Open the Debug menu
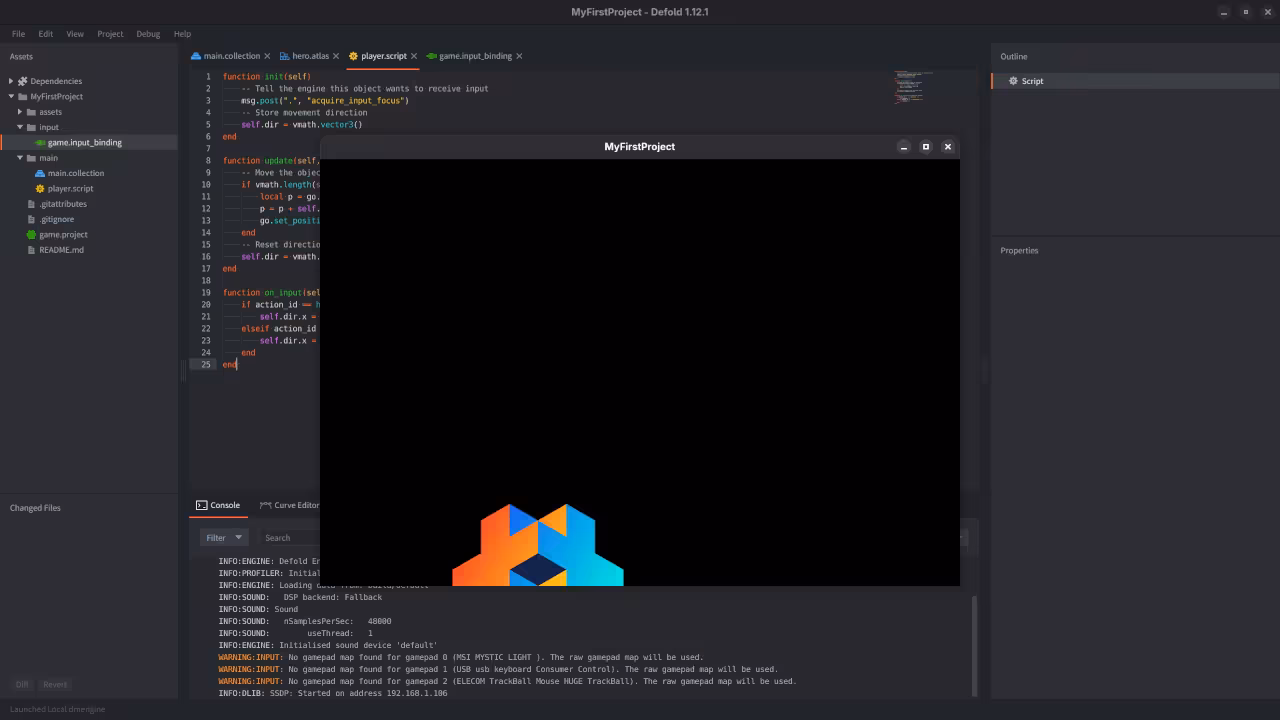Screen dimensions: 1280x720 pos(147,33)
